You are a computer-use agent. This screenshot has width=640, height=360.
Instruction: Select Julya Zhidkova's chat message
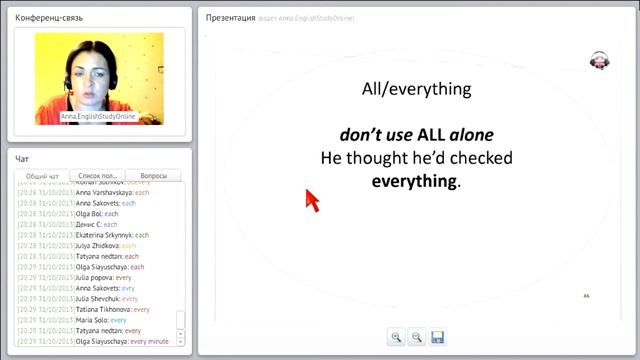point(77,246)
